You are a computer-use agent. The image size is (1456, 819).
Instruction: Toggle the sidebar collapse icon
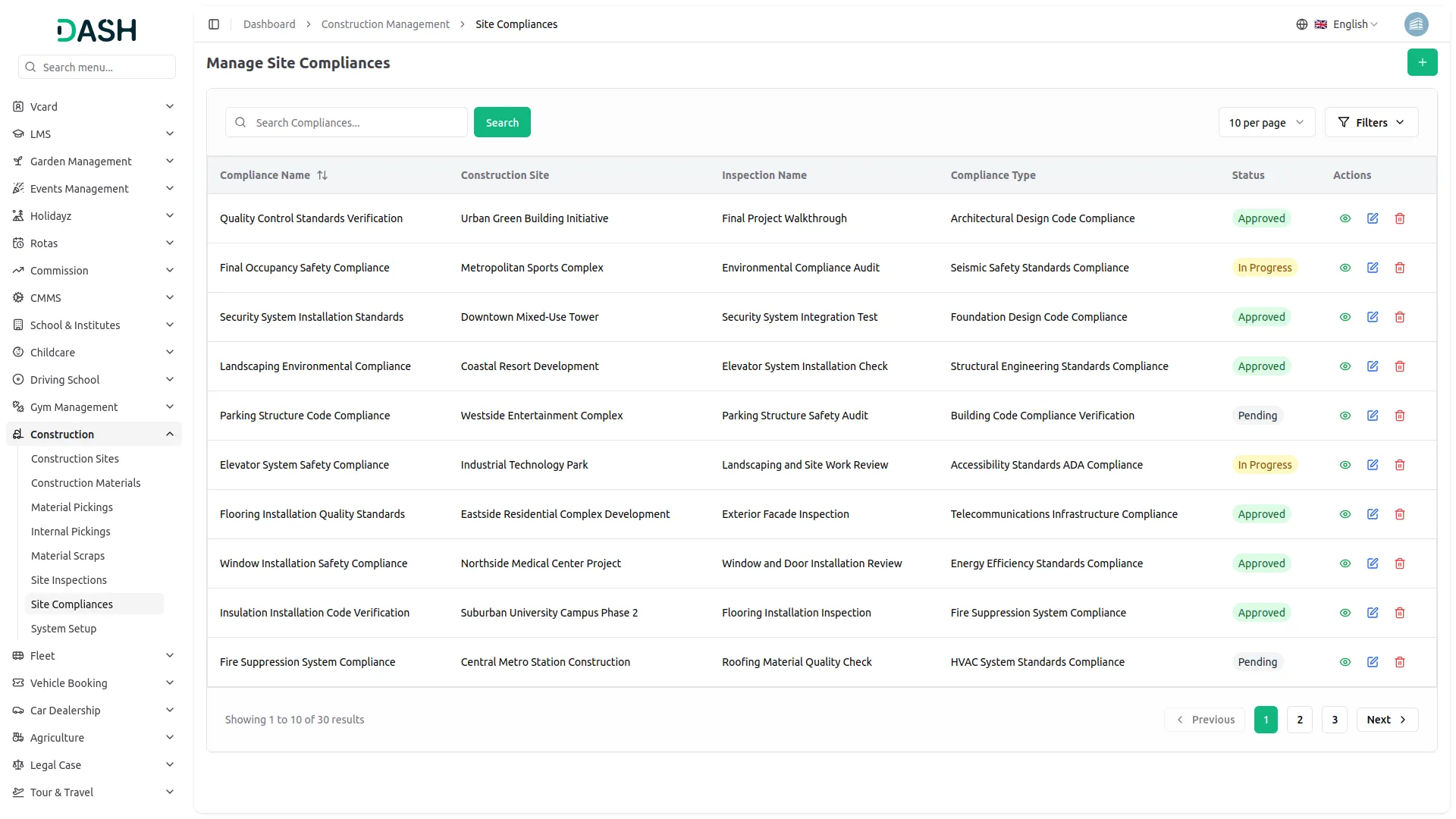coord(214,24)
